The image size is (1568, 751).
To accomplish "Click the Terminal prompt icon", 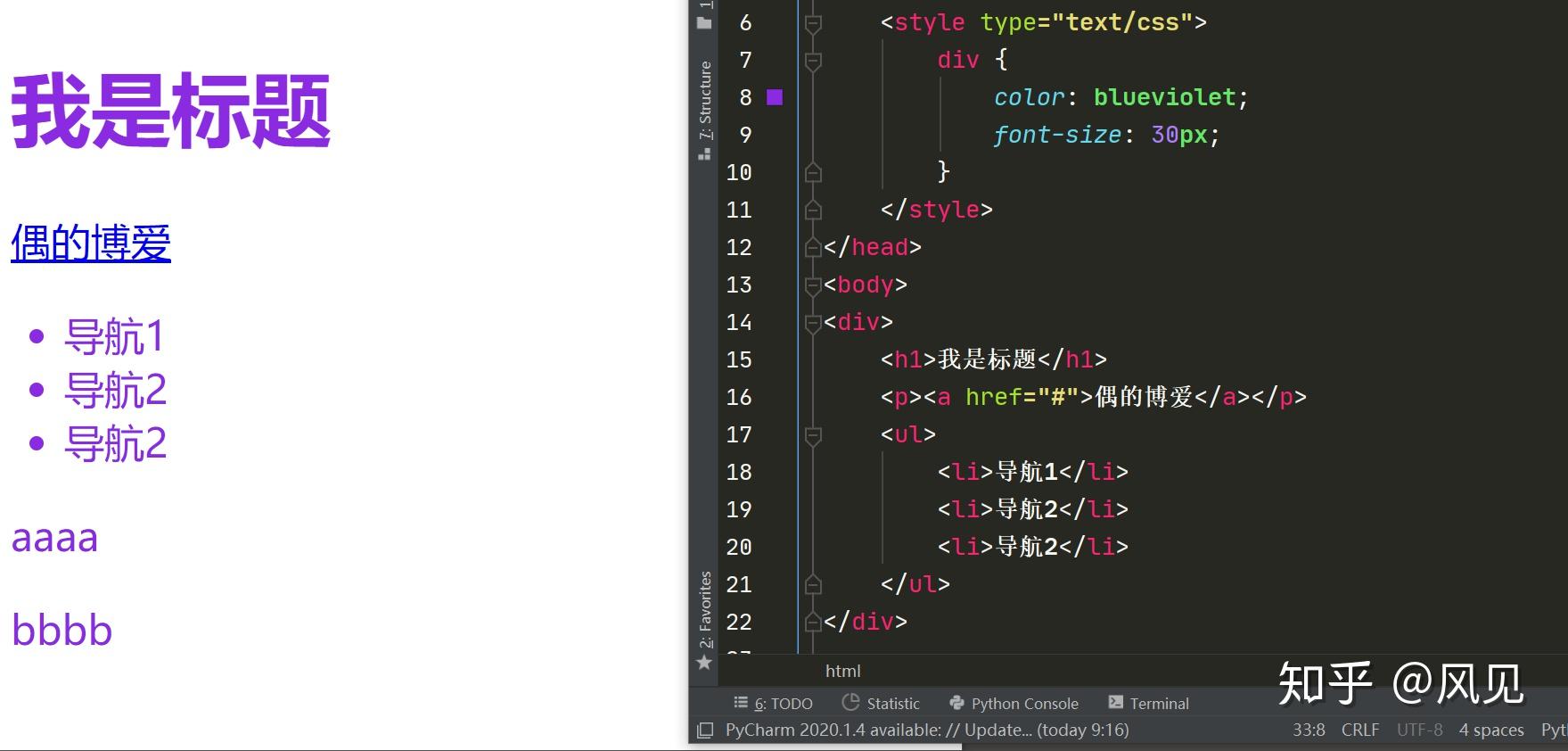I will (1115, 703).
